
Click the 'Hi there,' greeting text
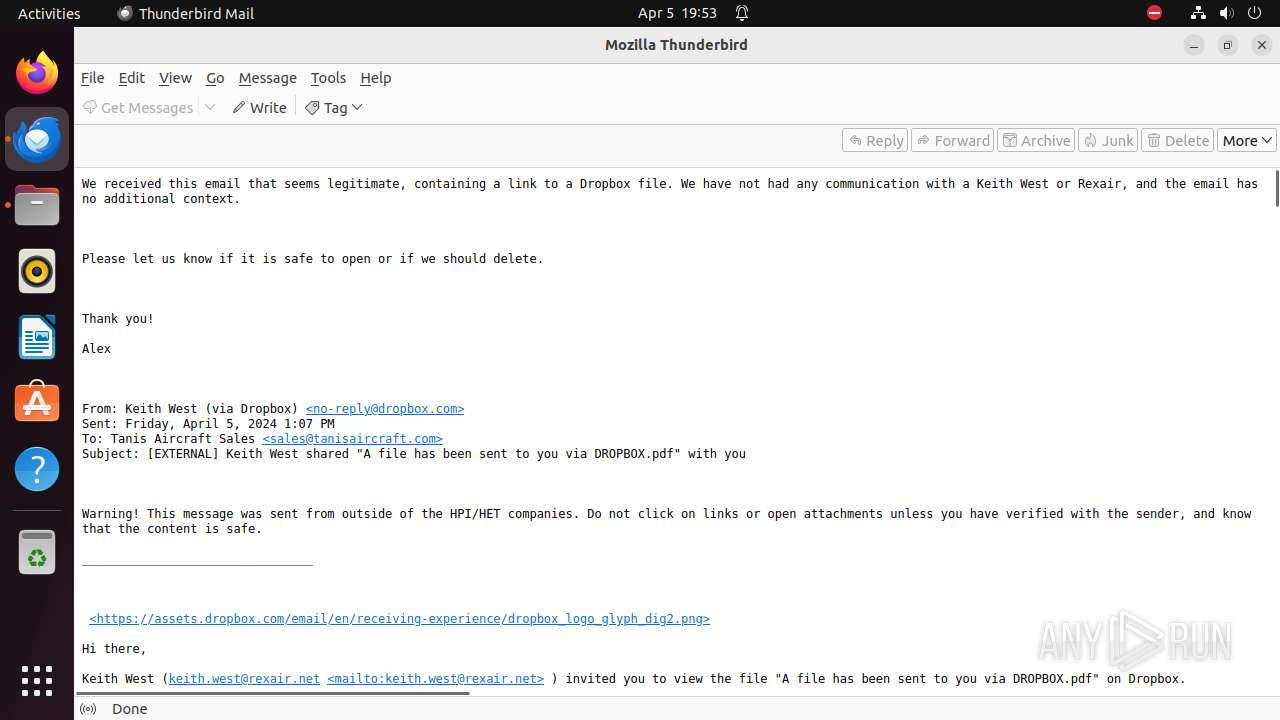pos(114,649)
